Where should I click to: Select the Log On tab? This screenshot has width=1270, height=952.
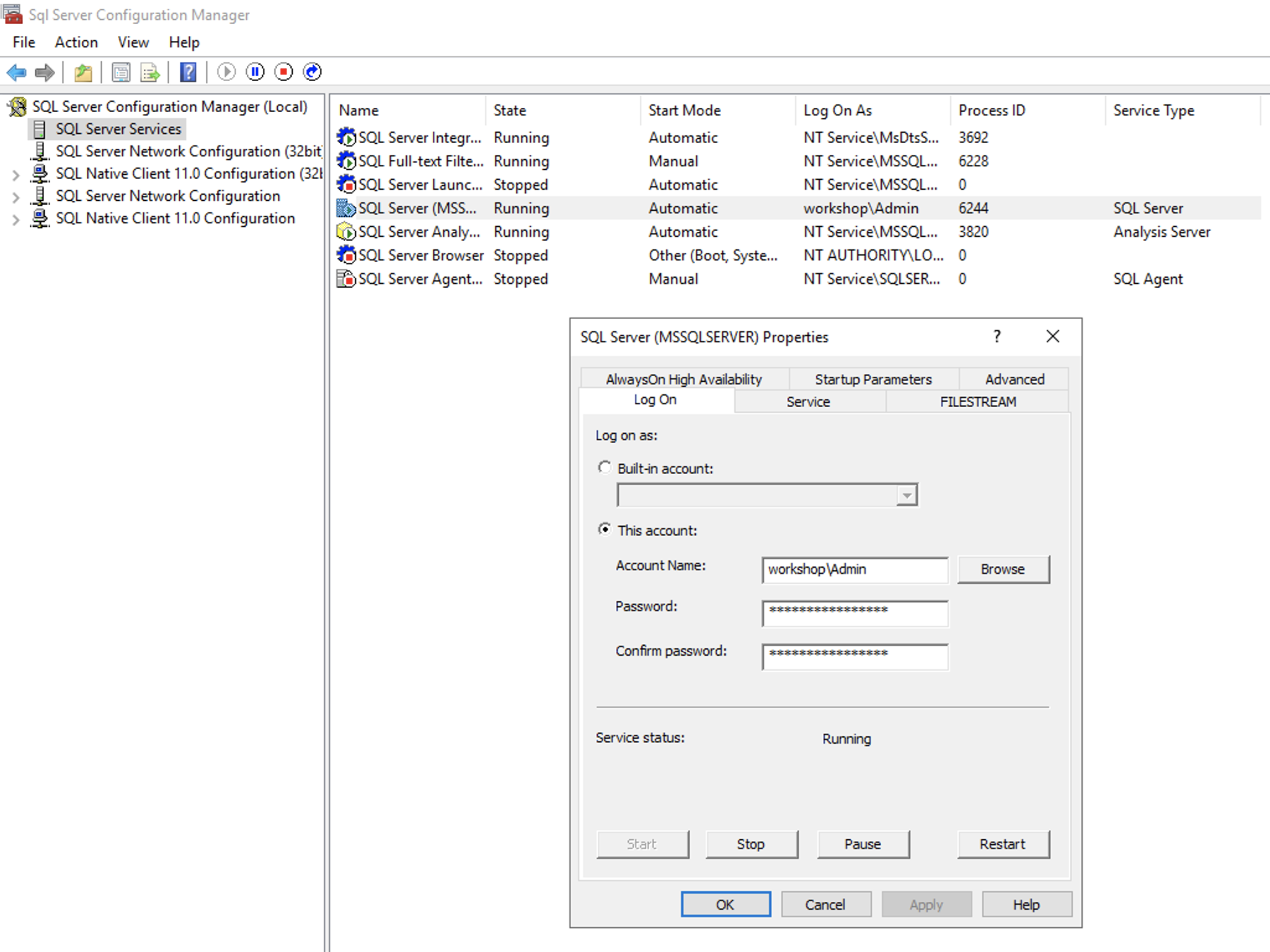(x=655, y=400)
